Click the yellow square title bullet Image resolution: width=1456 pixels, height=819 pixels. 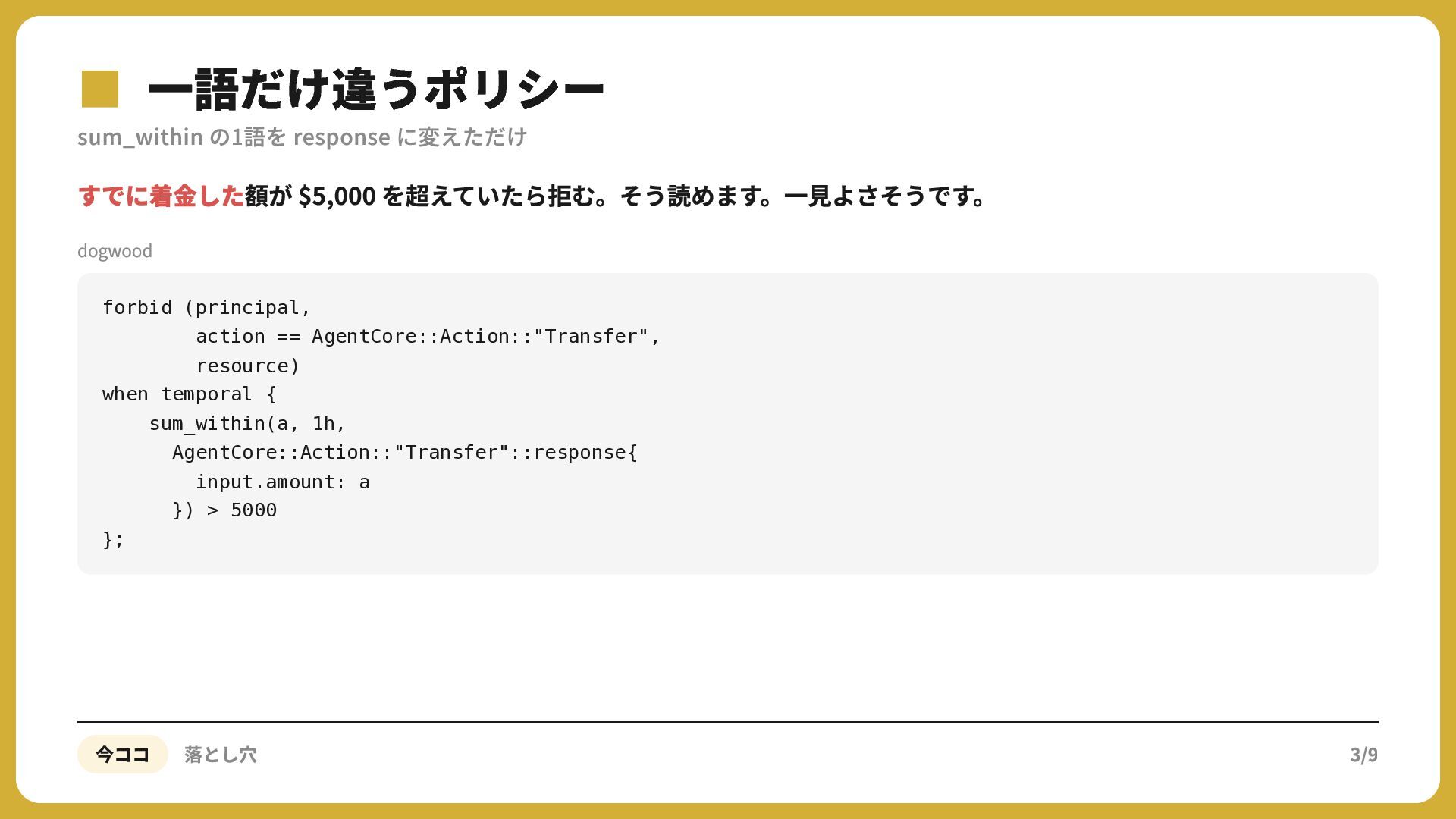[100, 89]
